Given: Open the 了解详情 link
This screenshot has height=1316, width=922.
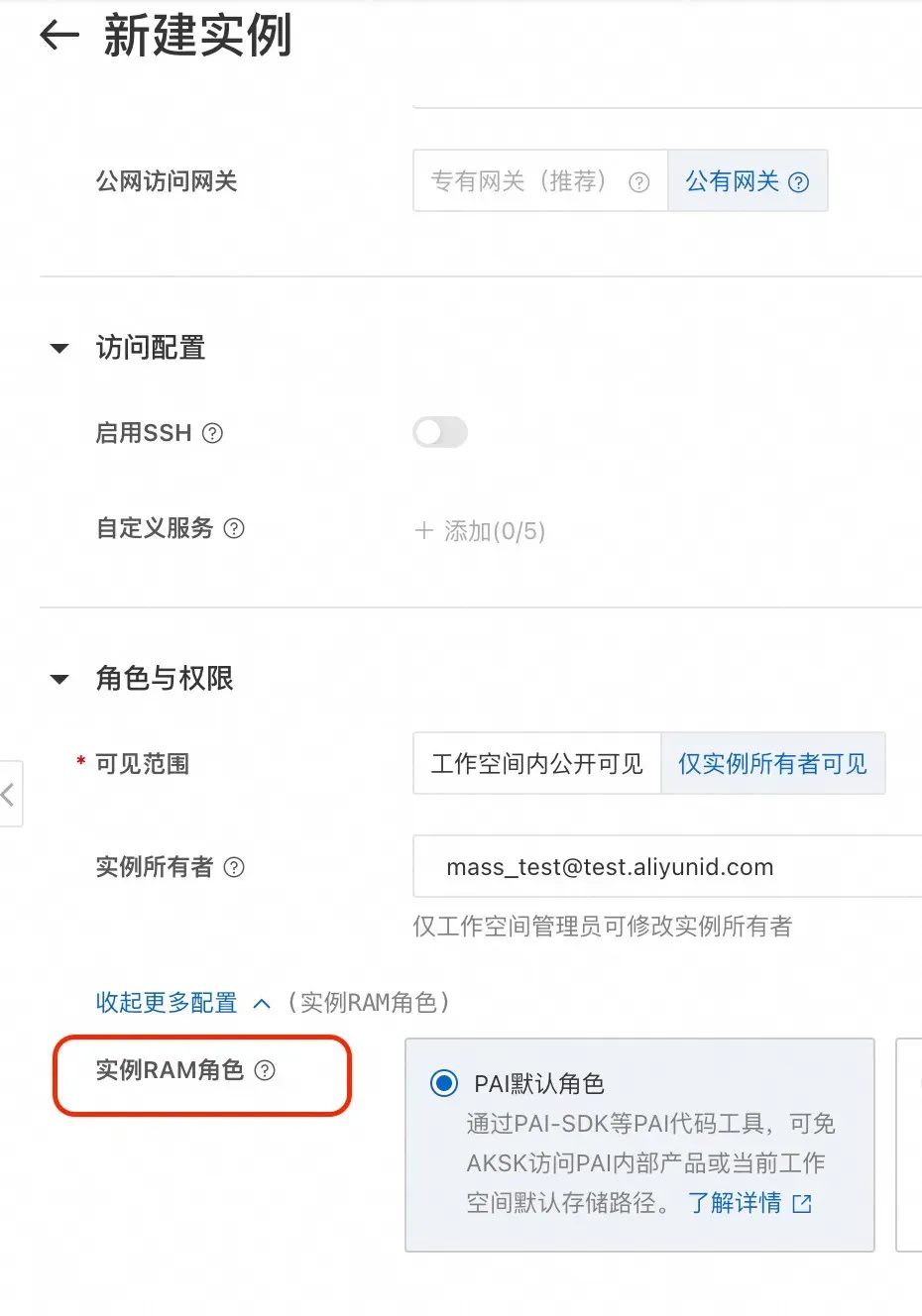Looking at the screenshot, I should tap(735, 1203).
